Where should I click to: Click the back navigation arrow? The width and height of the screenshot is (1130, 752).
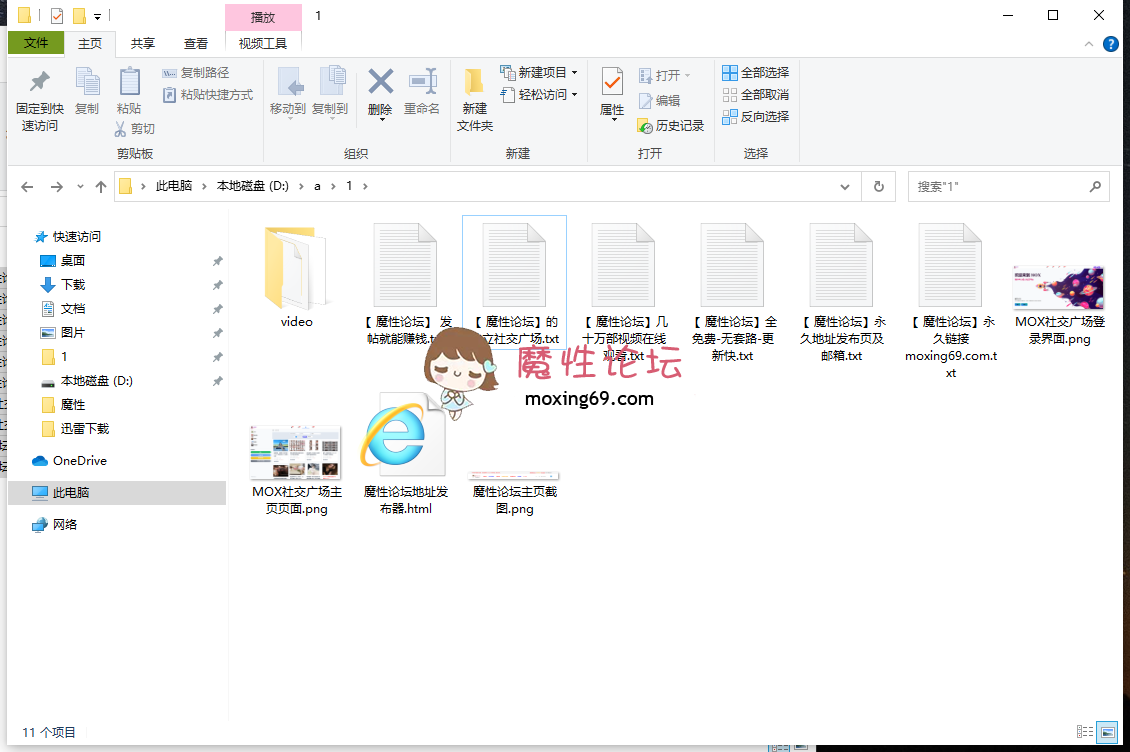tap(27, 187)
